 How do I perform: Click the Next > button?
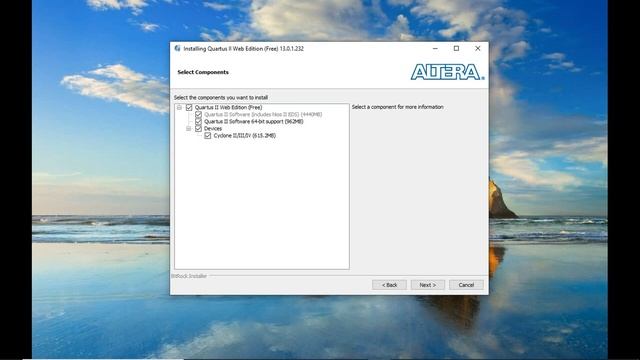(x=427, y=285)
